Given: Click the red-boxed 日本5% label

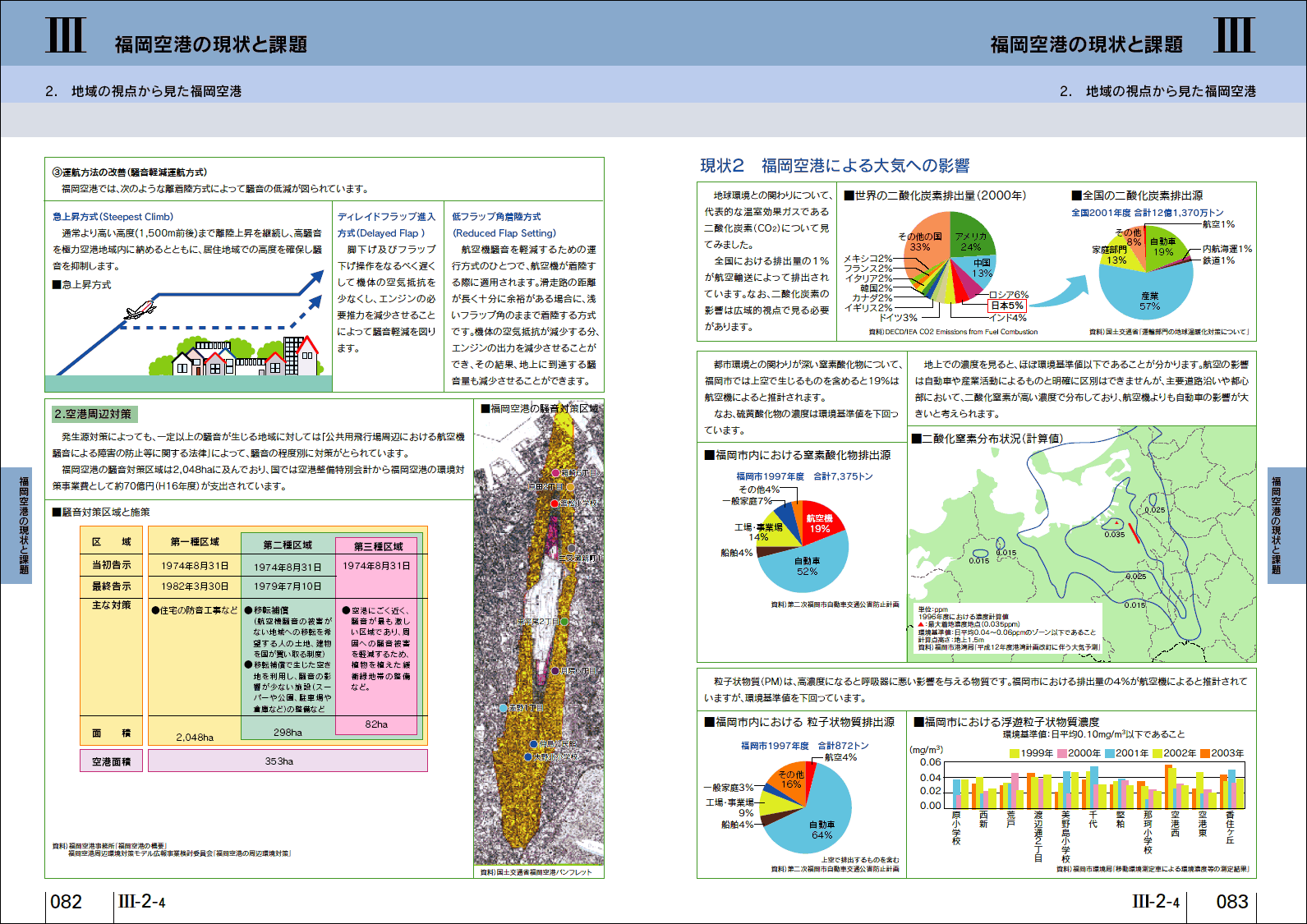Looking at the screenshot, I should (x=1006, y=306).
